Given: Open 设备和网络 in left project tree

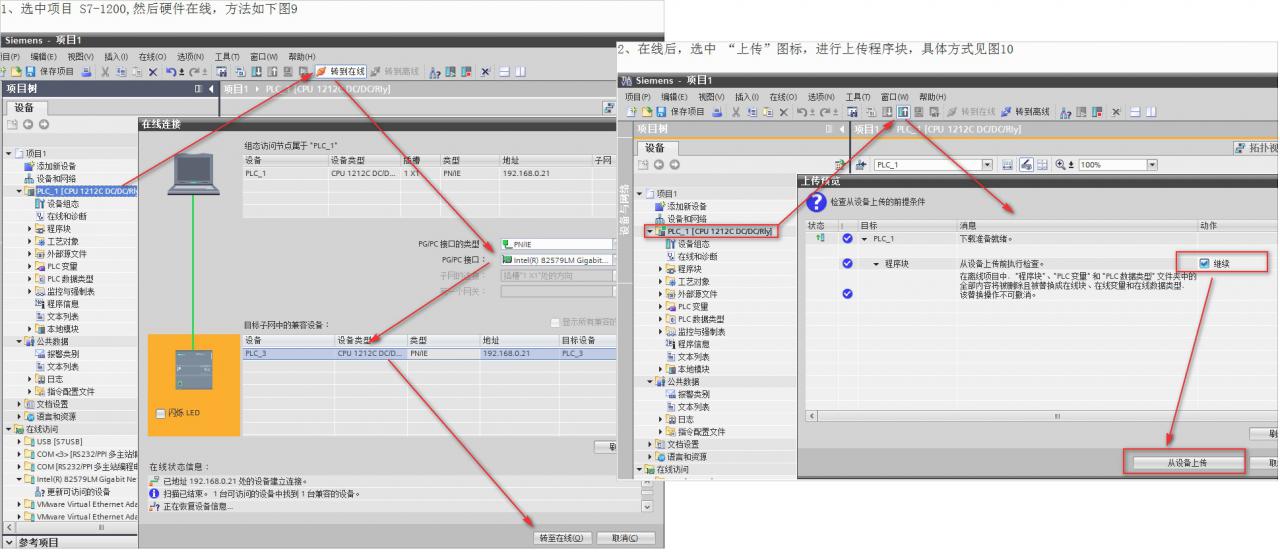Looking at the screenshot, I should [x=57, y=178].
